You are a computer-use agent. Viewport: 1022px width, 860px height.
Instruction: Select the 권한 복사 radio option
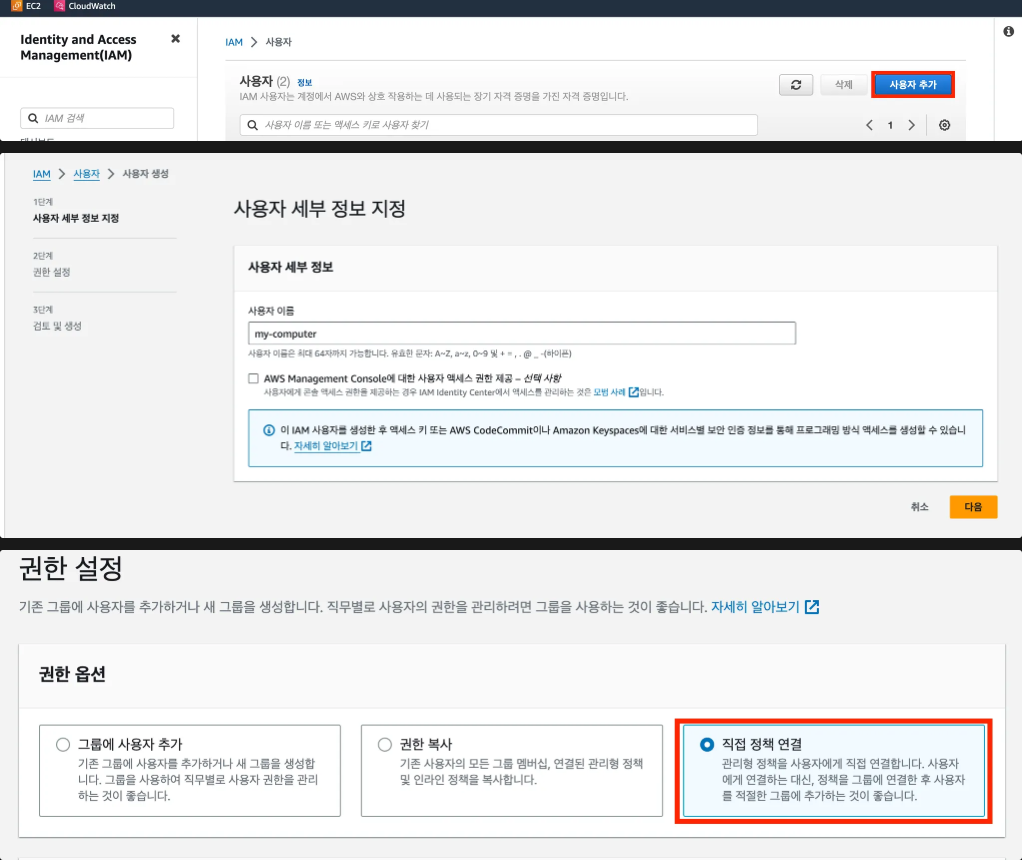[385, 745]
